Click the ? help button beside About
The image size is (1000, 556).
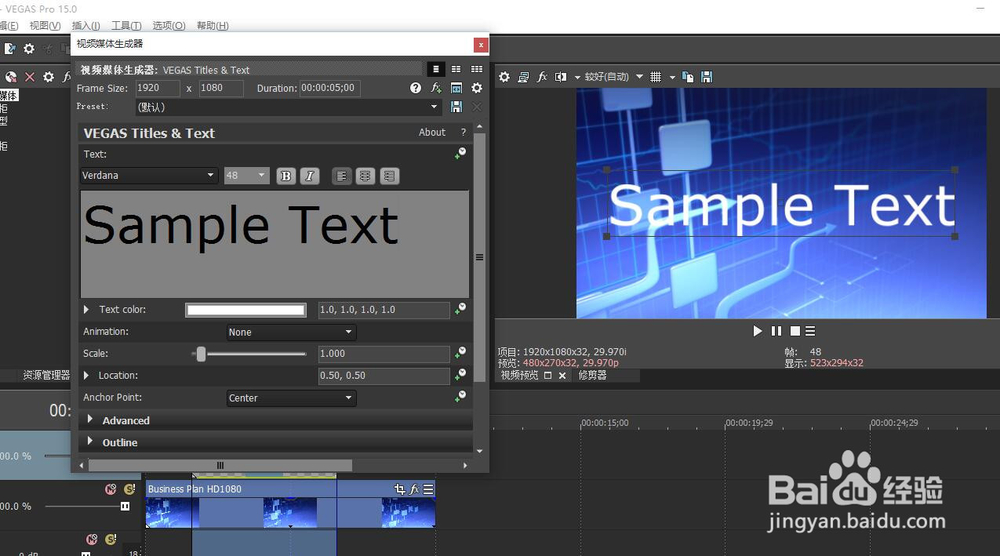pyautogui.click(x=463, y=132)
